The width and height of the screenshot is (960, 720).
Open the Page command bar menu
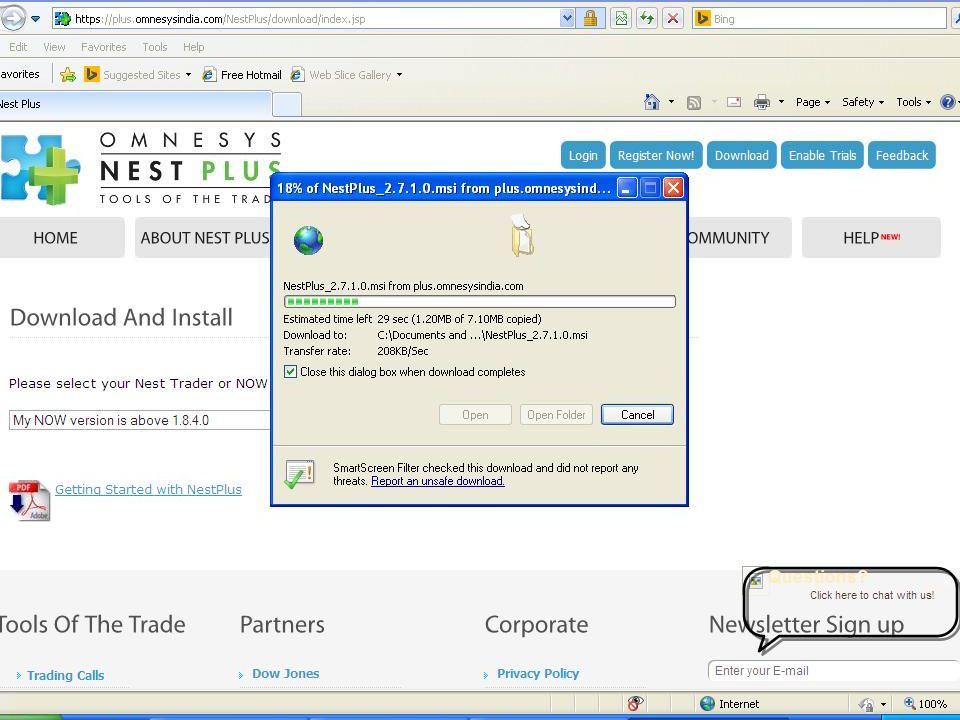[x=812, y=102]
